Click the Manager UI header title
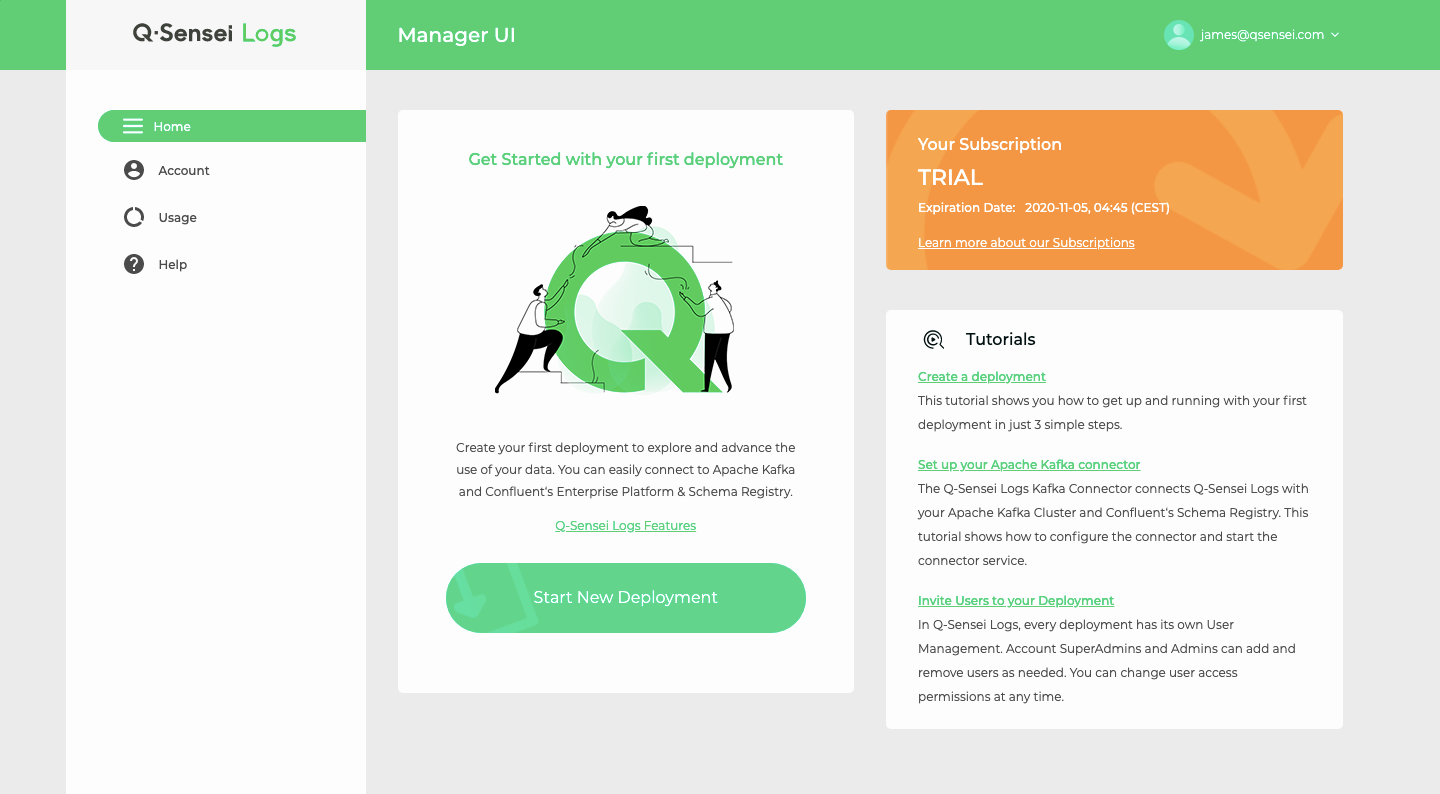This screenshot has height=794, width=1440. 457,35
